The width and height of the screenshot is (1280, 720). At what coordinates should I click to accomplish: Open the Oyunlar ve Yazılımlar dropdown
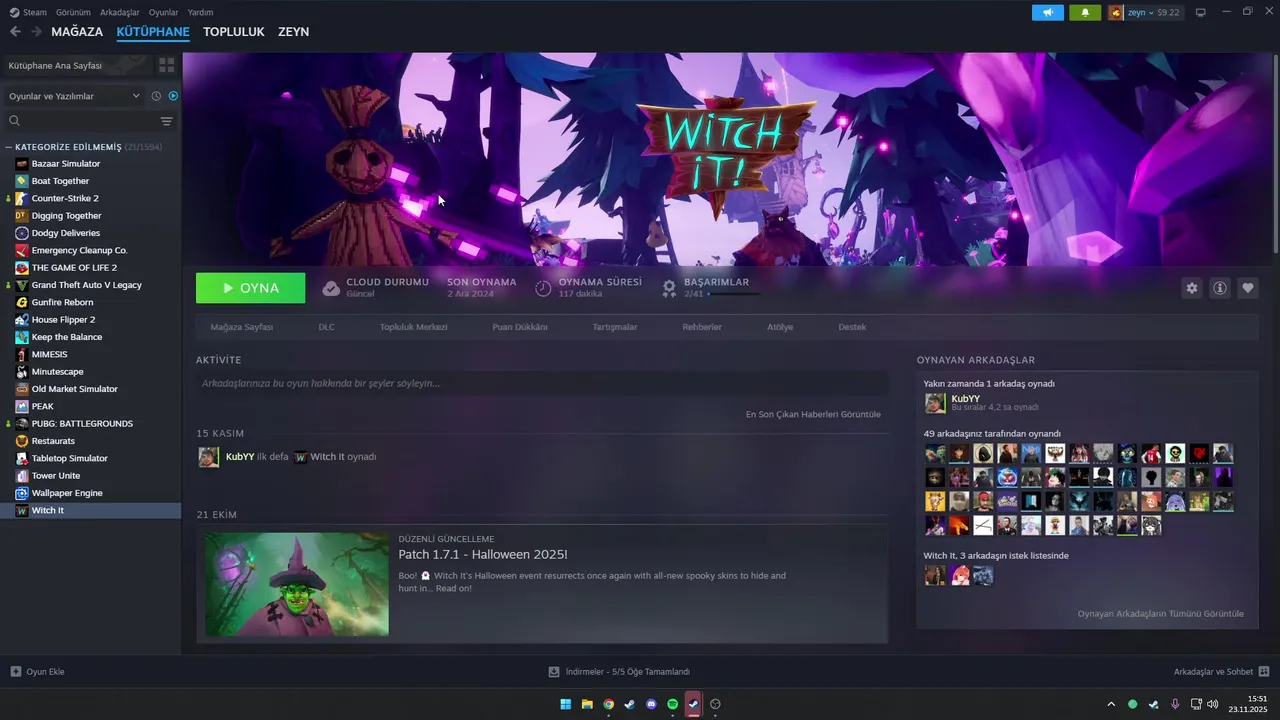[x=74, y=96]
